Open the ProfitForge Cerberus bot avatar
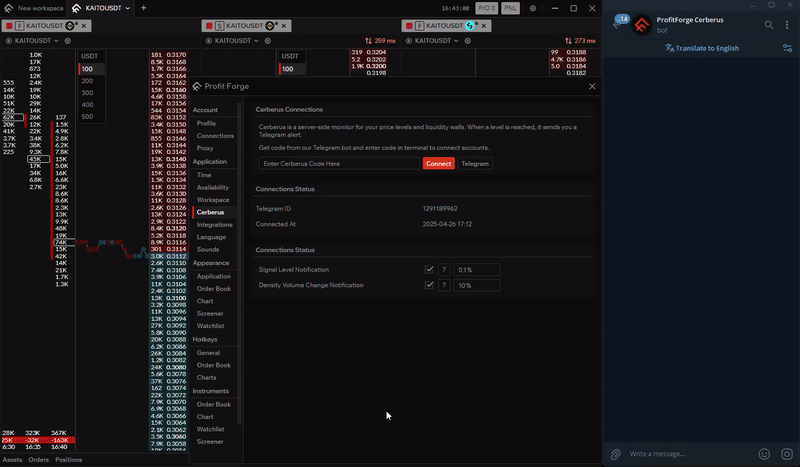The image size is (800, 467). [x=642, y=24]
